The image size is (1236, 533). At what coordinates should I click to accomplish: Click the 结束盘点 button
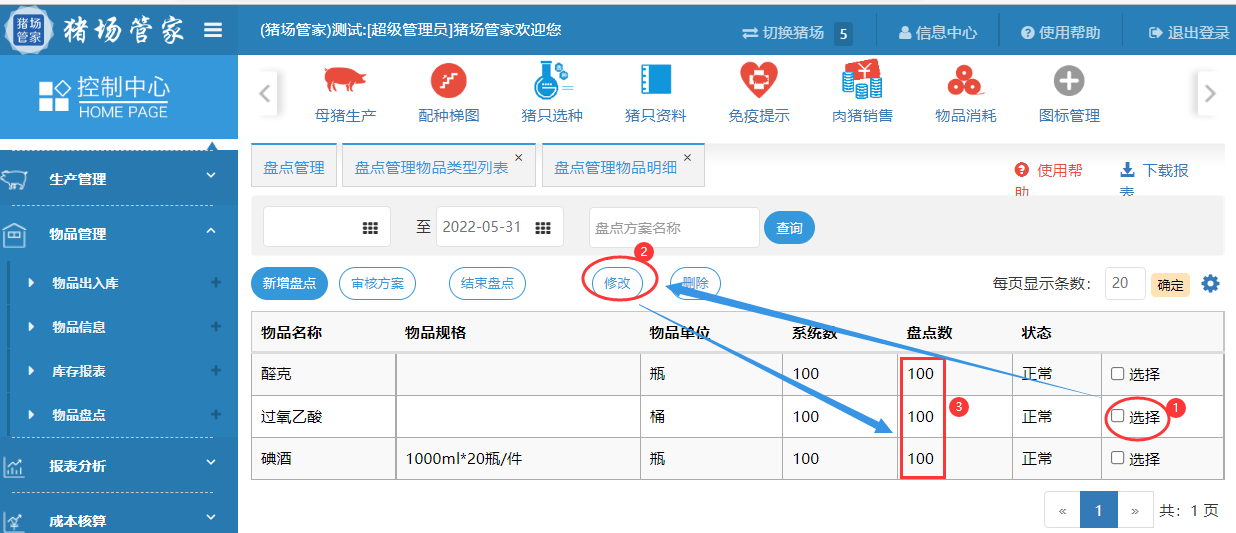(487, 283)
